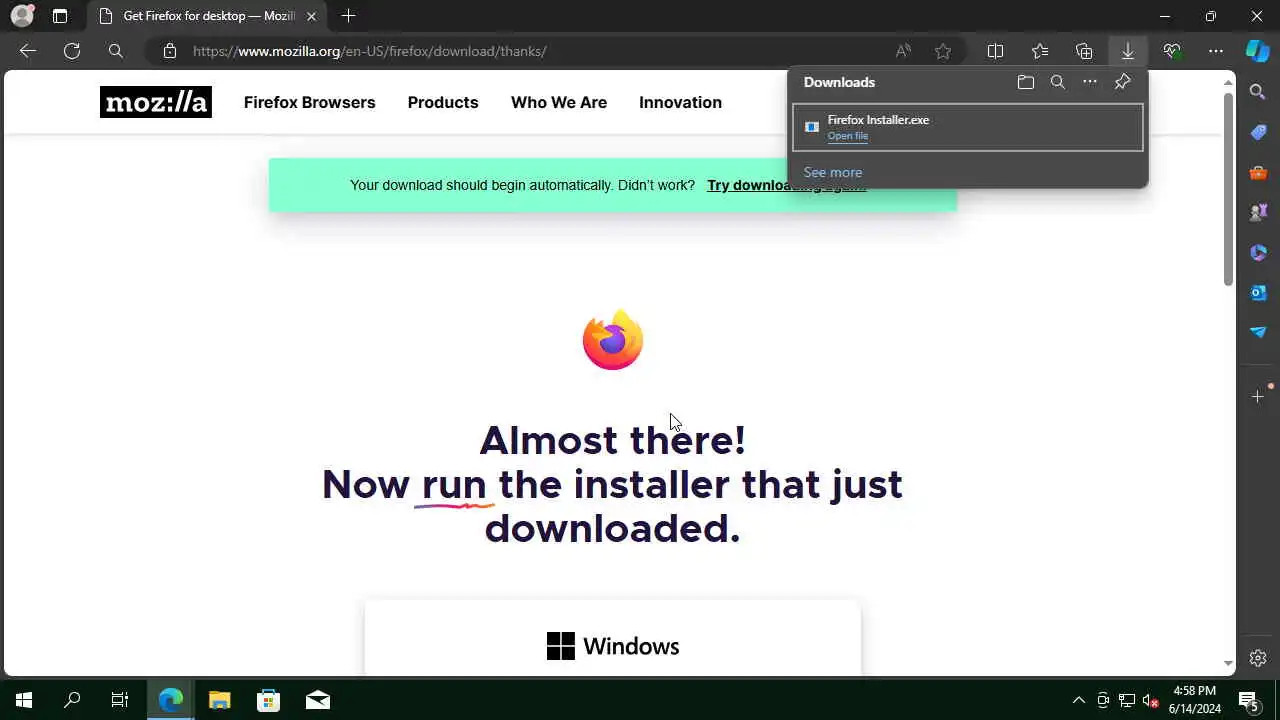Click Try downloading again link
Screen dimensions: 1280x720
(786, 185)
